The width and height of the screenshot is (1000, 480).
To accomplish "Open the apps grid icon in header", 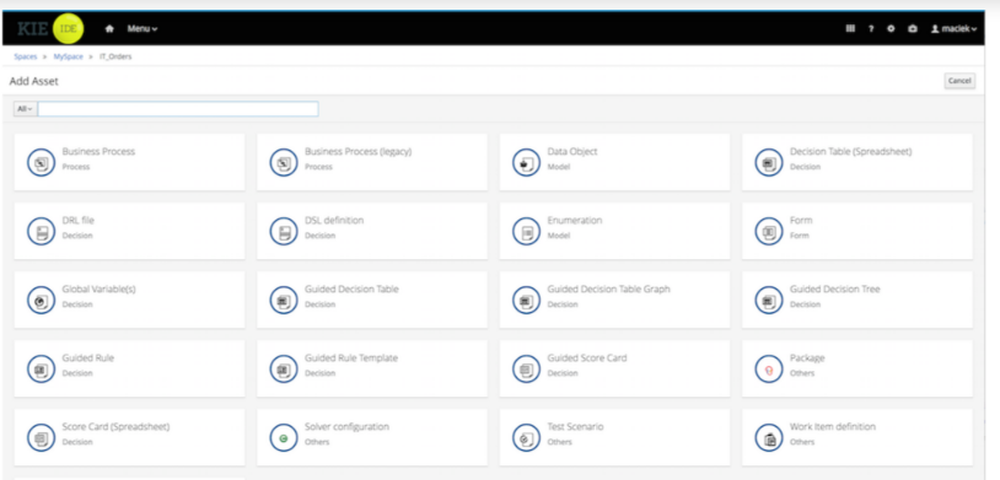I will 849,29.
